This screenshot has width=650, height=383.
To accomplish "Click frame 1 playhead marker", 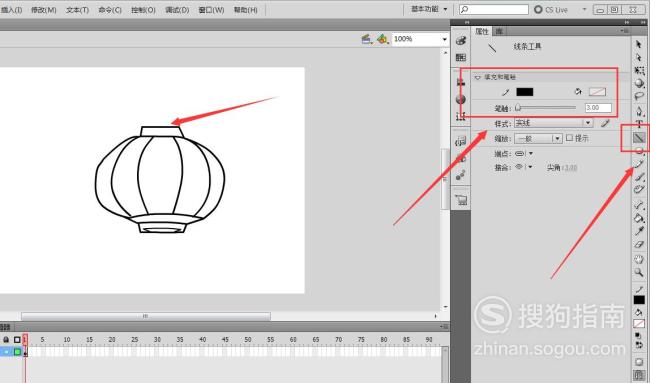I will pos(25,339).
